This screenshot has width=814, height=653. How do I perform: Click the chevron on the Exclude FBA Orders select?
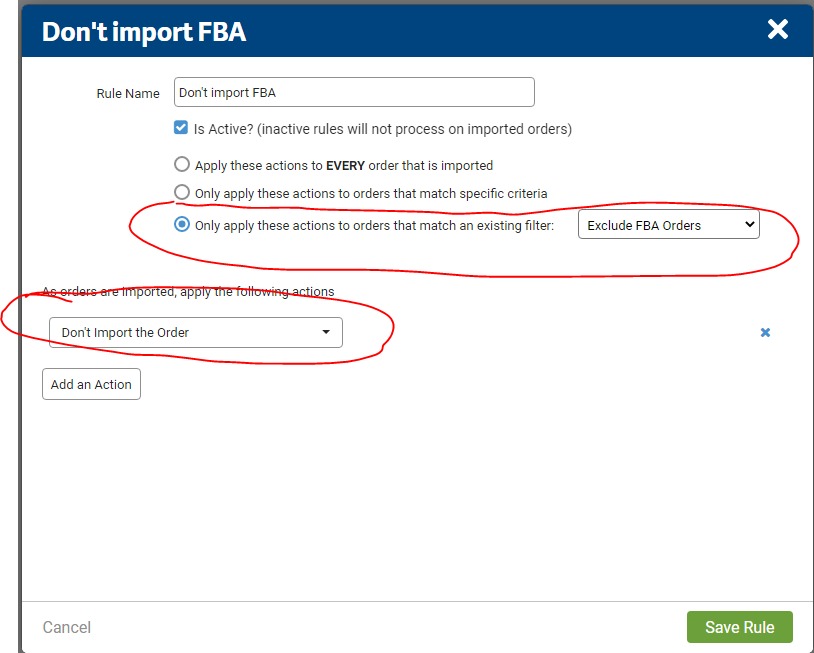click(x=750, y=225)
